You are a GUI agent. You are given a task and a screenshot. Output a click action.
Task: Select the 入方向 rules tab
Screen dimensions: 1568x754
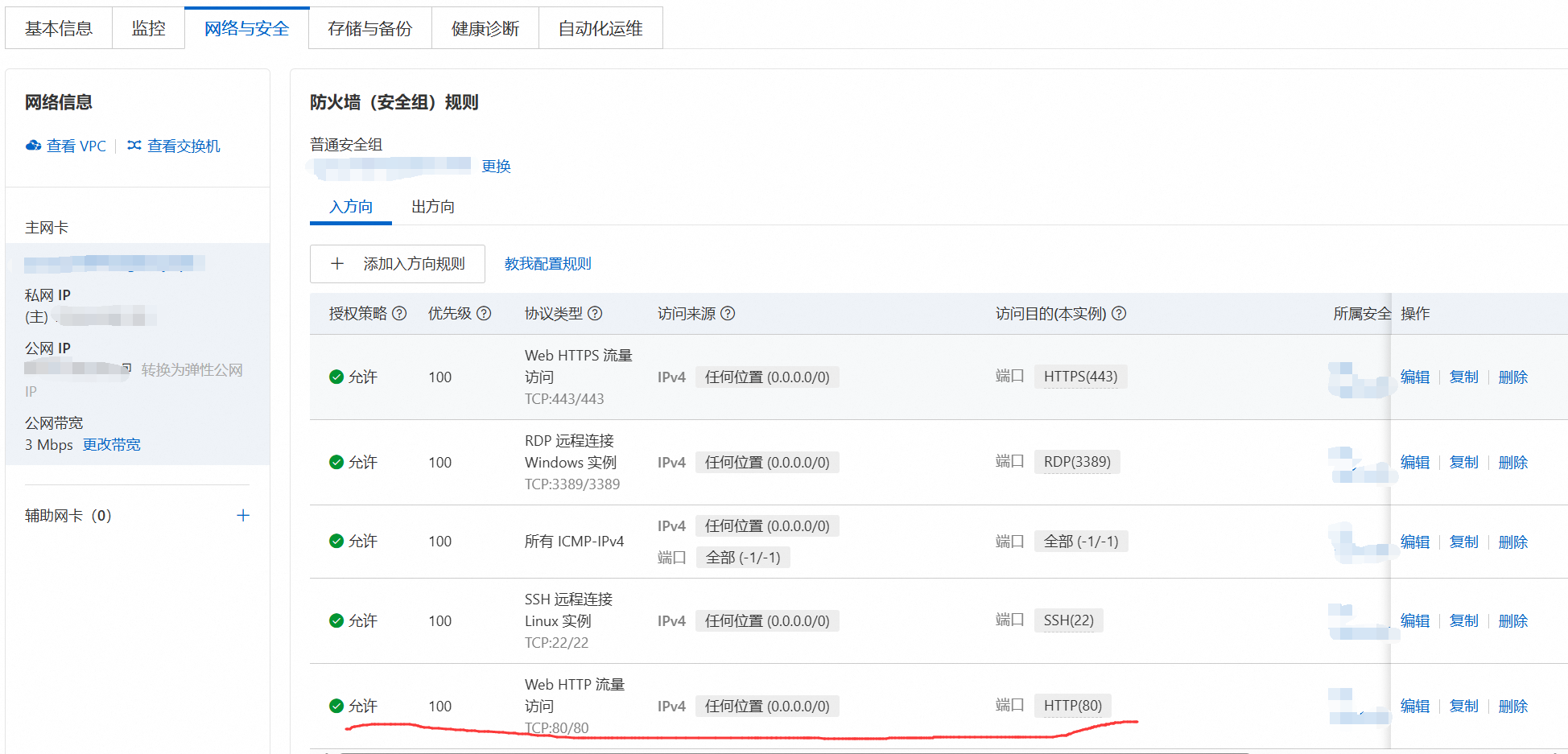(x=351, y=207)
